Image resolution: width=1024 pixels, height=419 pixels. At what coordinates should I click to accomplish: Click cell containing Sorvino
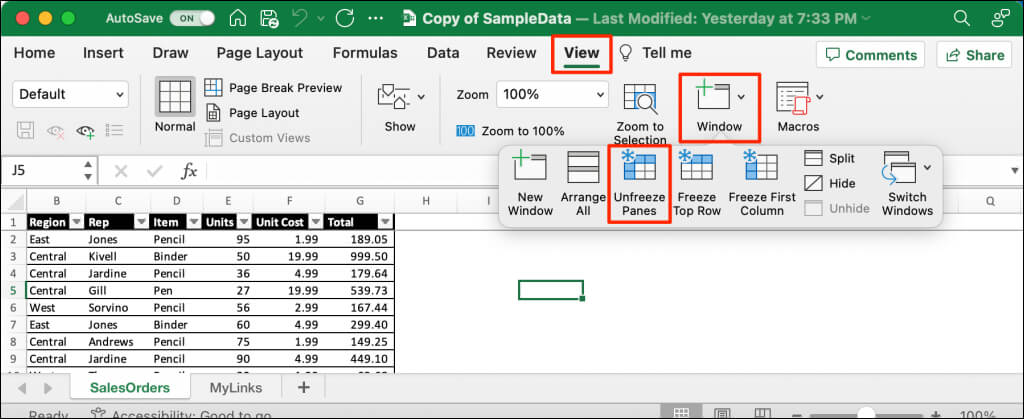click(x=117, y=307)
